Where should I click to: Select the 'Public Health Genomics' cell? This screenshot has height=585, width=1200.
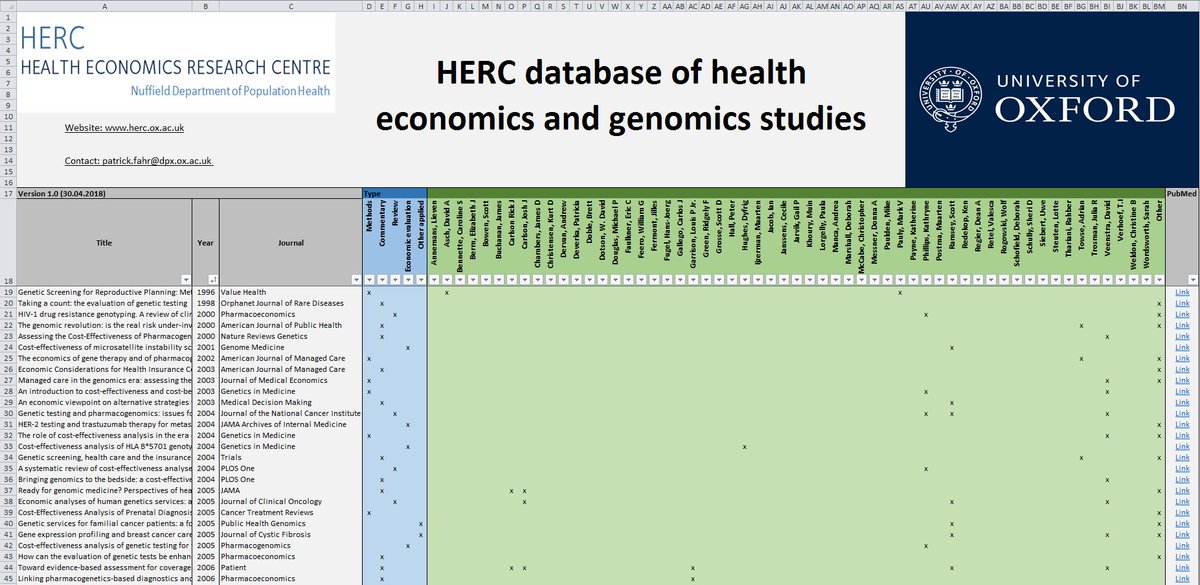[x=290, y=524]
